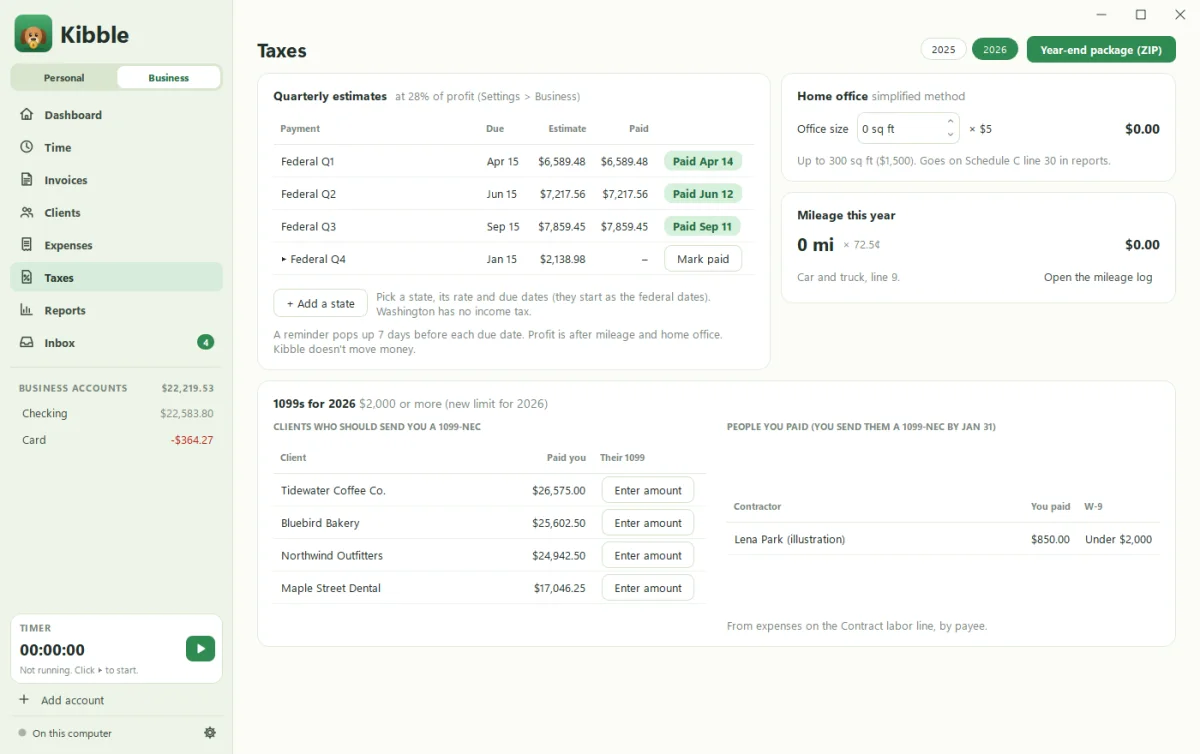1200x754 pixels.
Task: Increase office size with the up arrow
Action: point(950,122)
